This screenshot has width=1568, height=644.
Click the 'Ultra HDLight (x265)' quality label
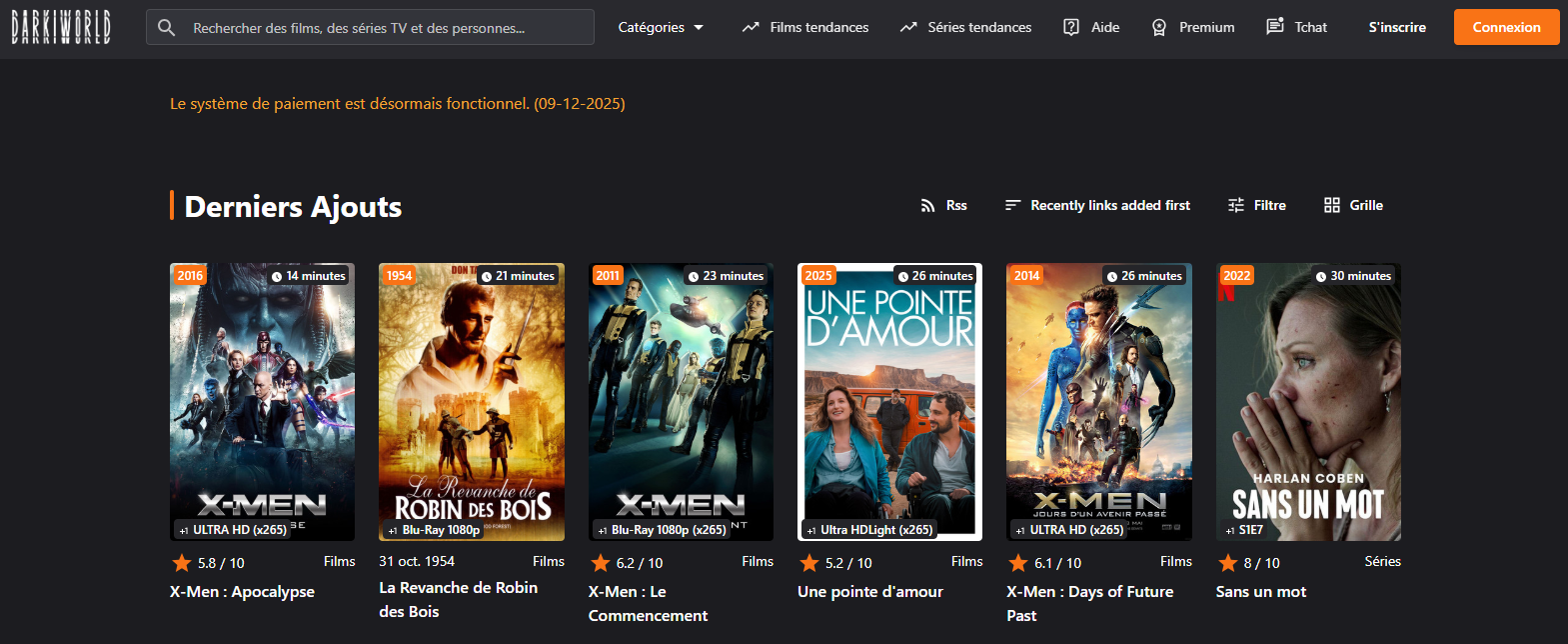click(x=869, y=530)
